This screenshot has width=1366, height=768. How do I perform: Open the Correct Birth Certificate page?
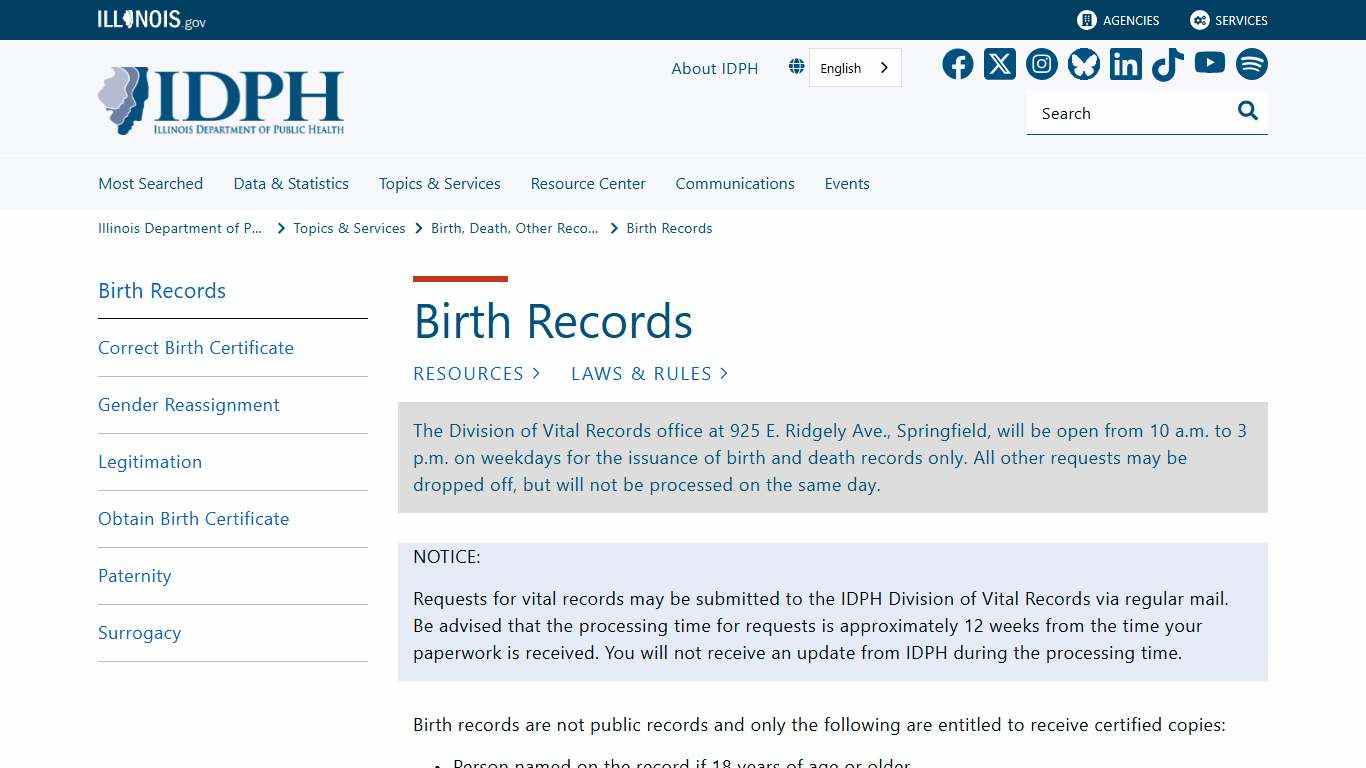point(196,347)
